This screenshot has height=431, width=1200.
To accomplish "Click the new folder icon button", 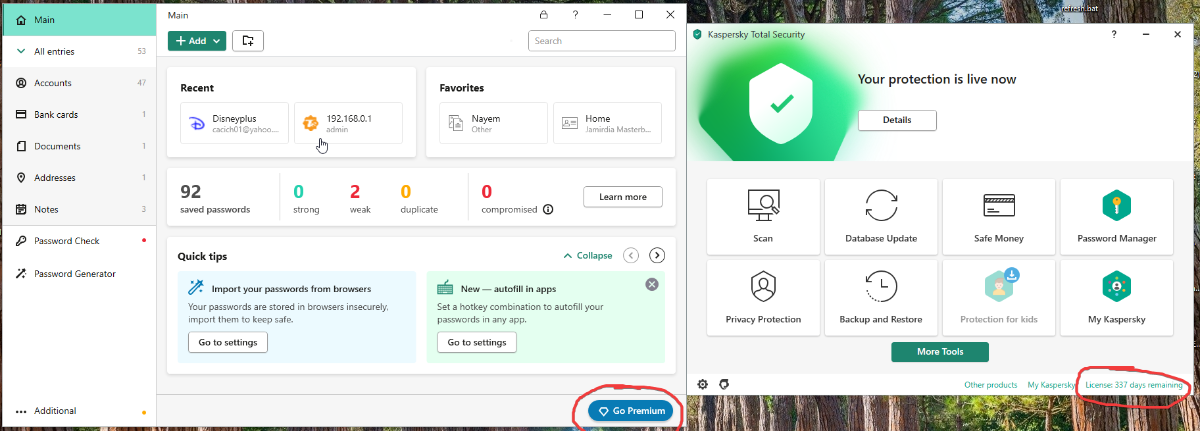I will click(x=248, y=41).
